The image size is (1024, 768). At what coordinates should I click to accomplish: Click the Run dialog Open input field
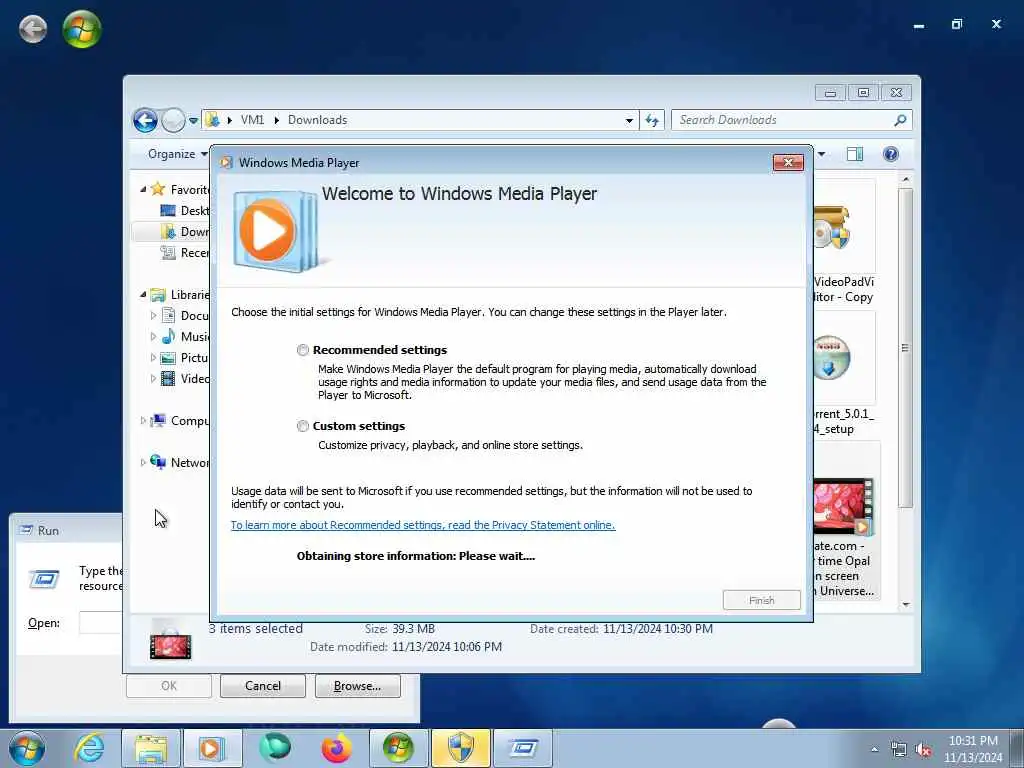(101, 622)
